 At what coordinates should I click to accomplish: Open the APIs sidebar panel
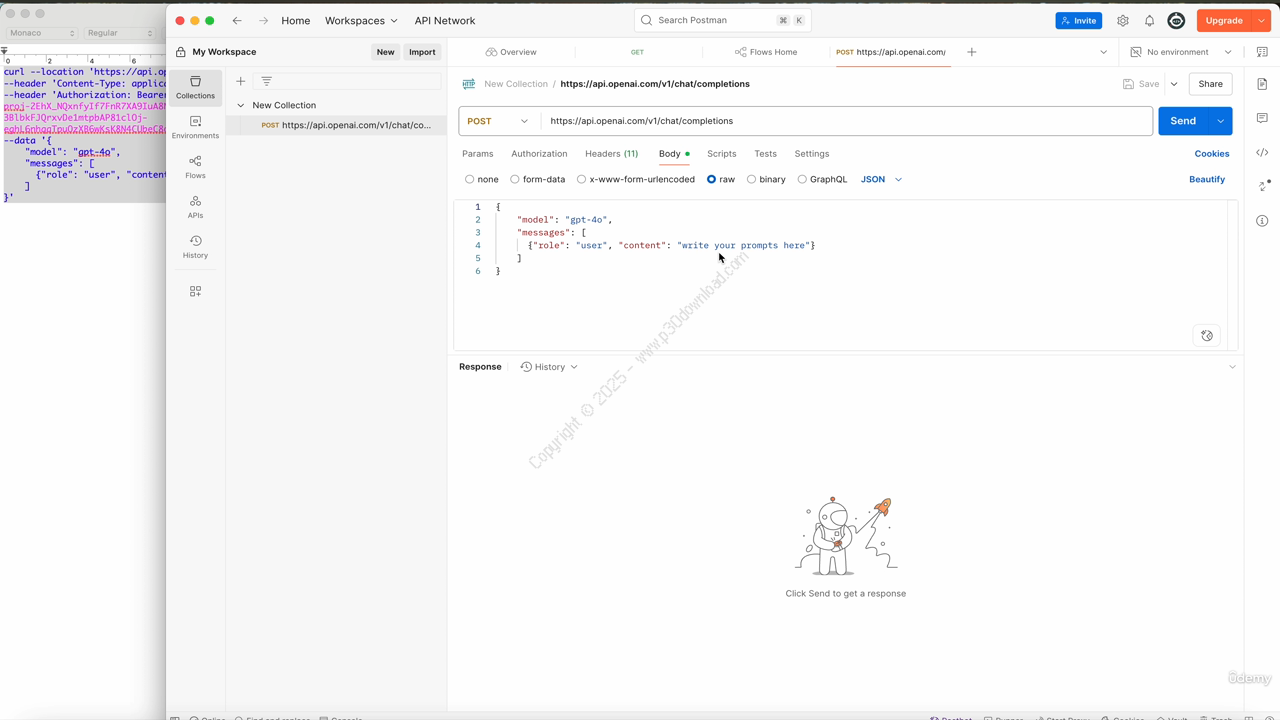[195, 207]
